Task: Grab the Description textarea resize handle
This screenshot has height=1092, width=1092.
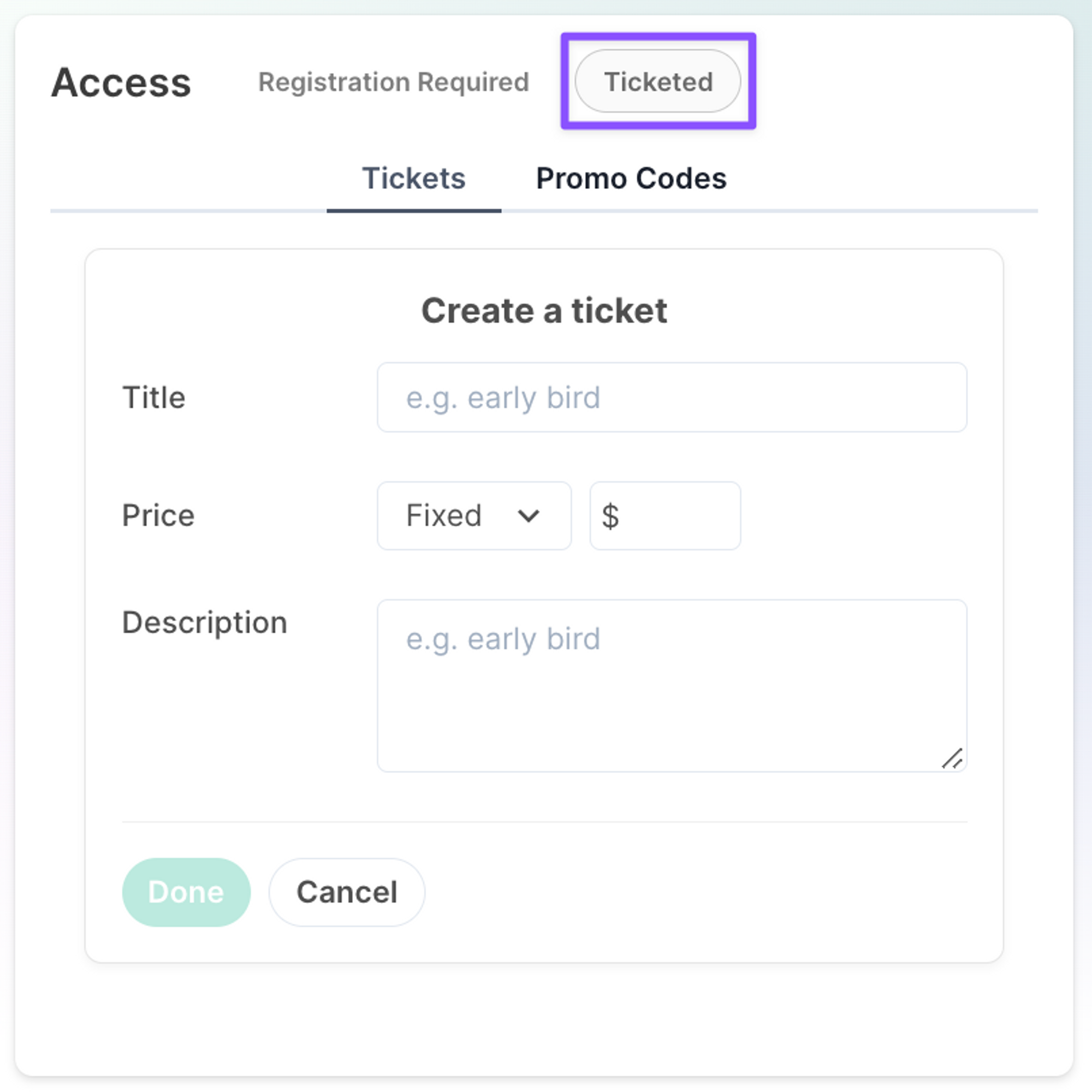Action: (952, 758)
